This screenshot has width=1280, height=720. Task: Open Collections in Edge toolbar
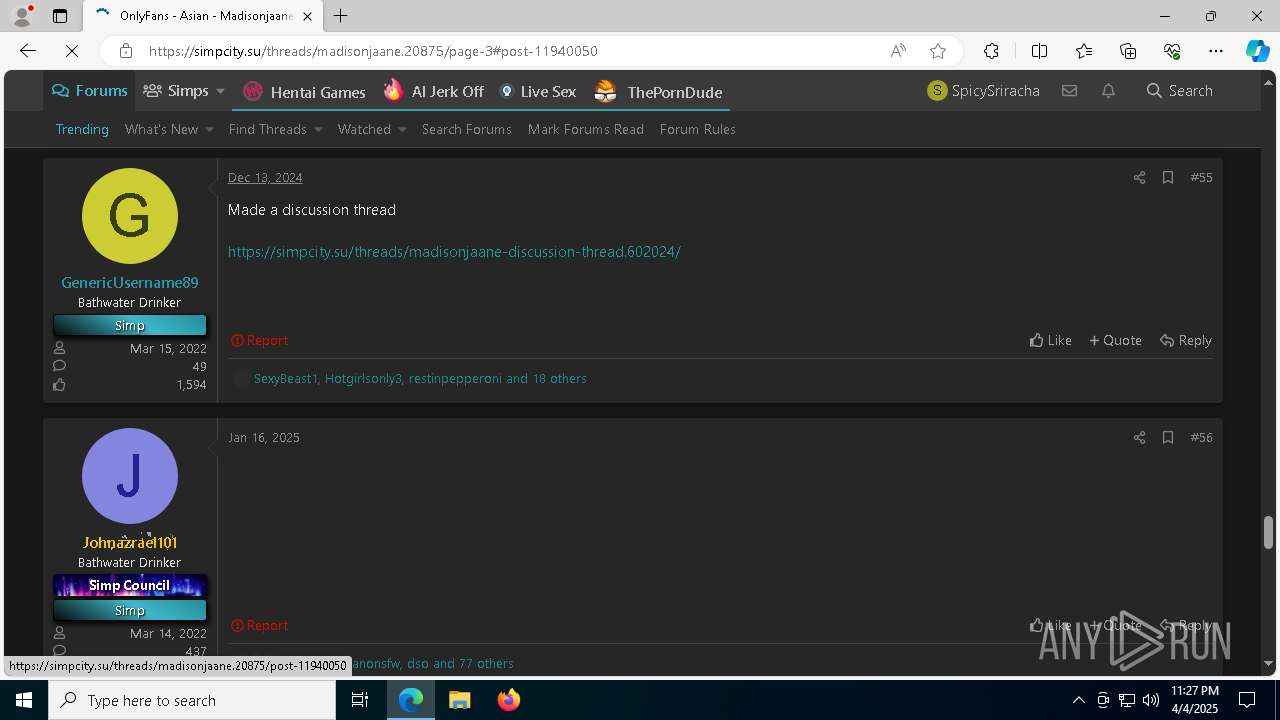tap(1128, 51)
